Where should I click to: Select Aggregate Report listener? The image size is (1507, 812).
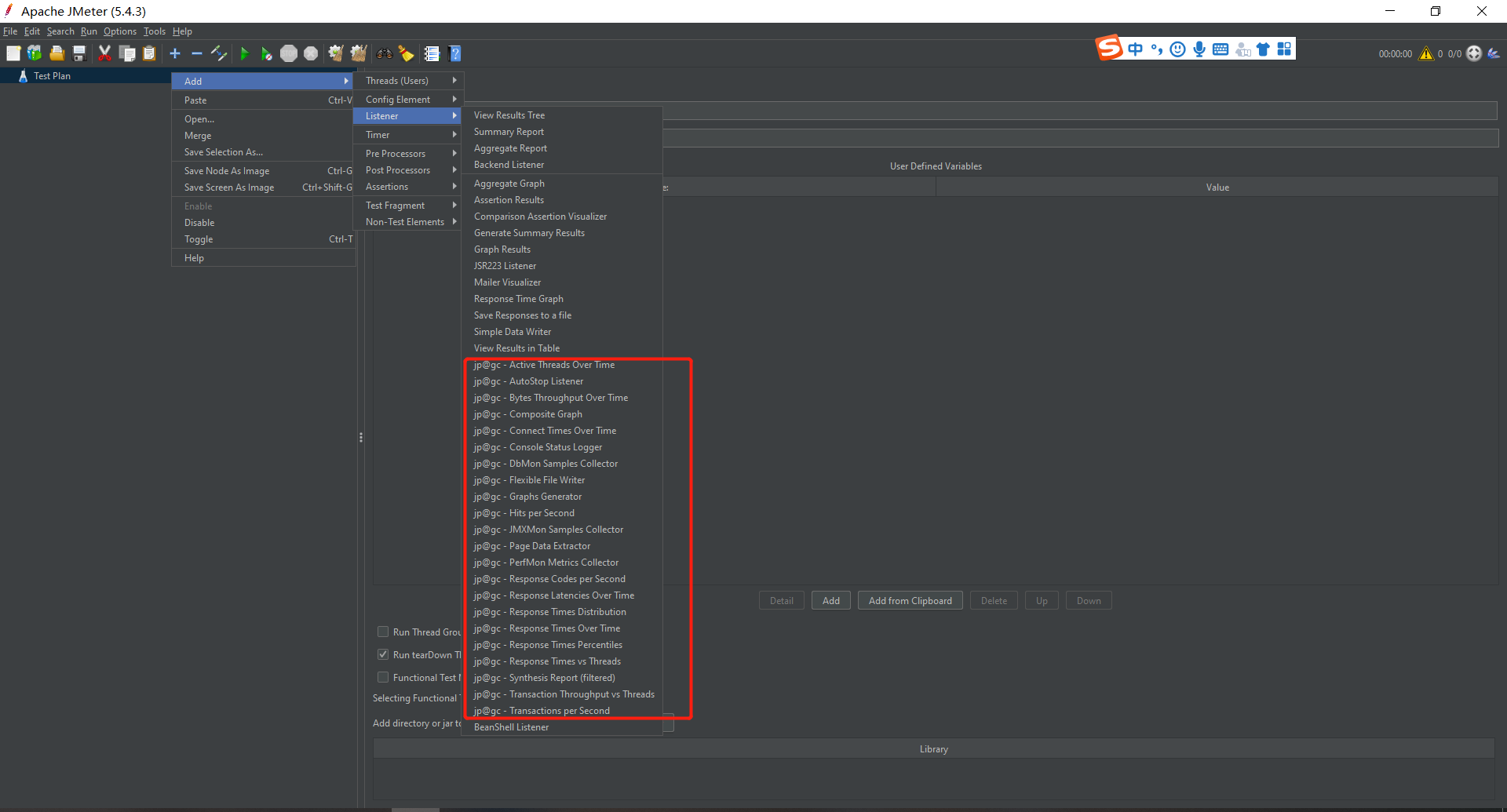point(562,148)
